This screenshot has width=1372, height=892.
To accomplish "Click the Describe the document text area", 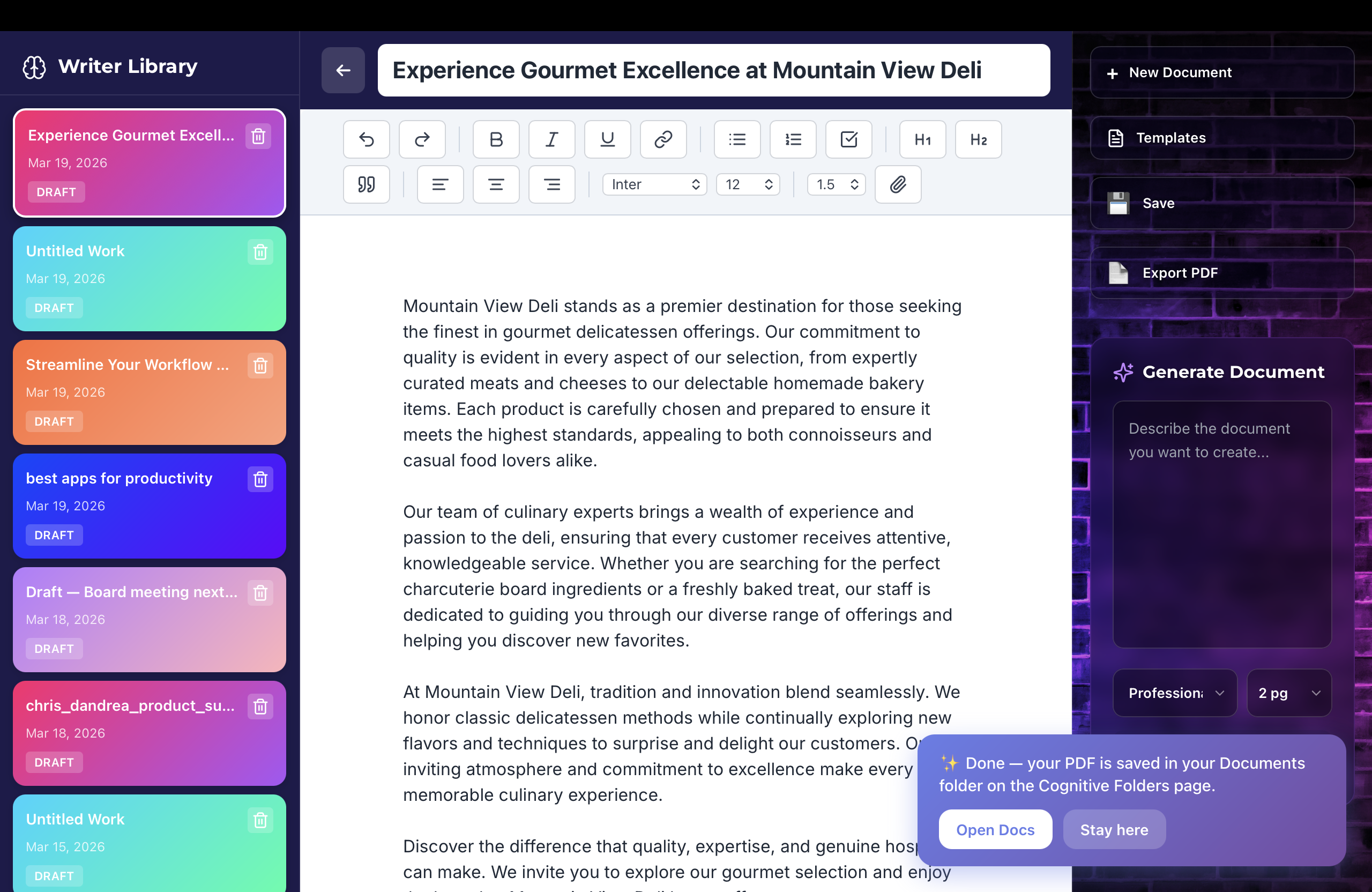I will (x=1221, y=525).
